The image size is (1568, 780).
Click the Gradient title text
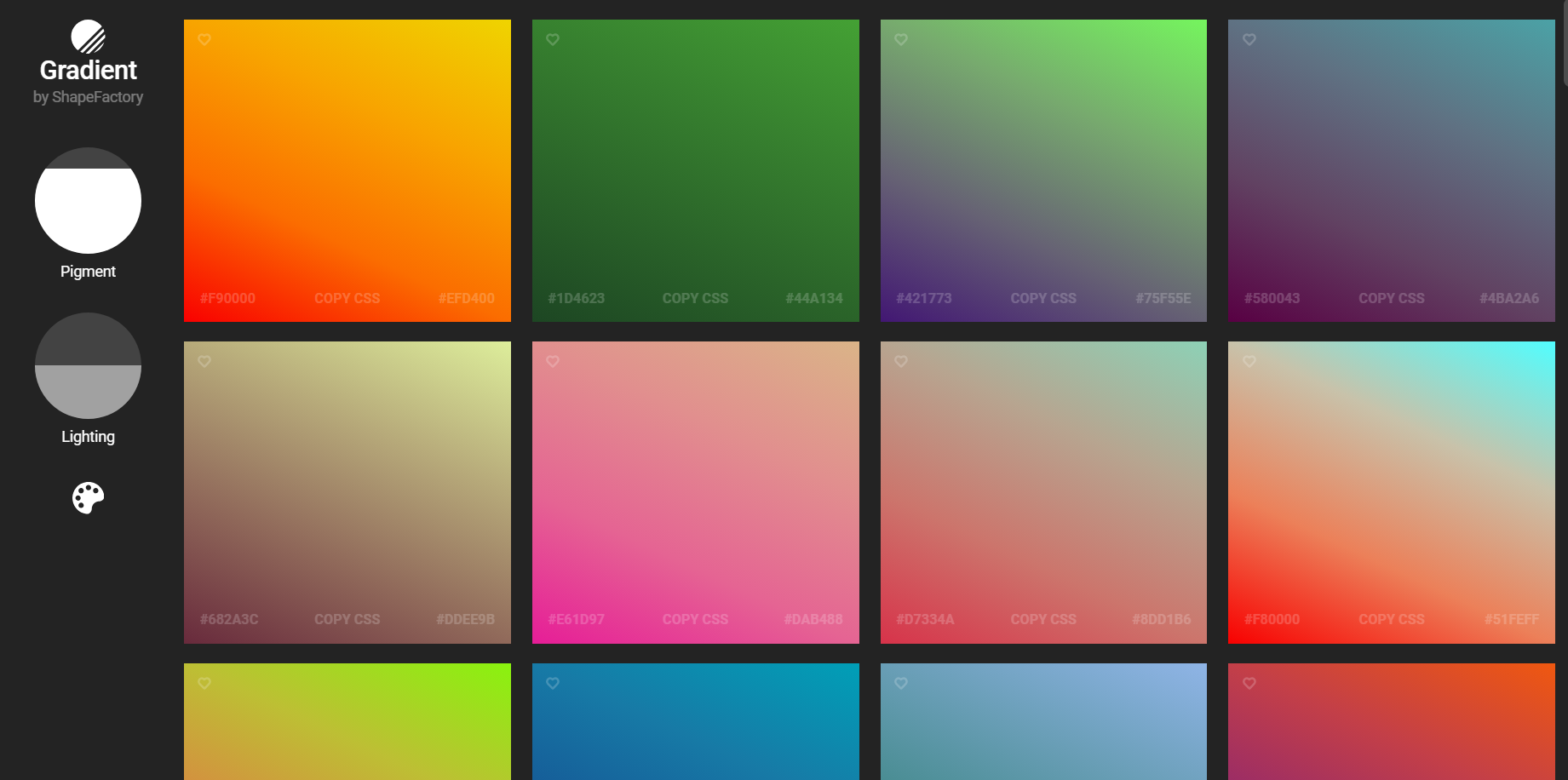tap(88, 70)
